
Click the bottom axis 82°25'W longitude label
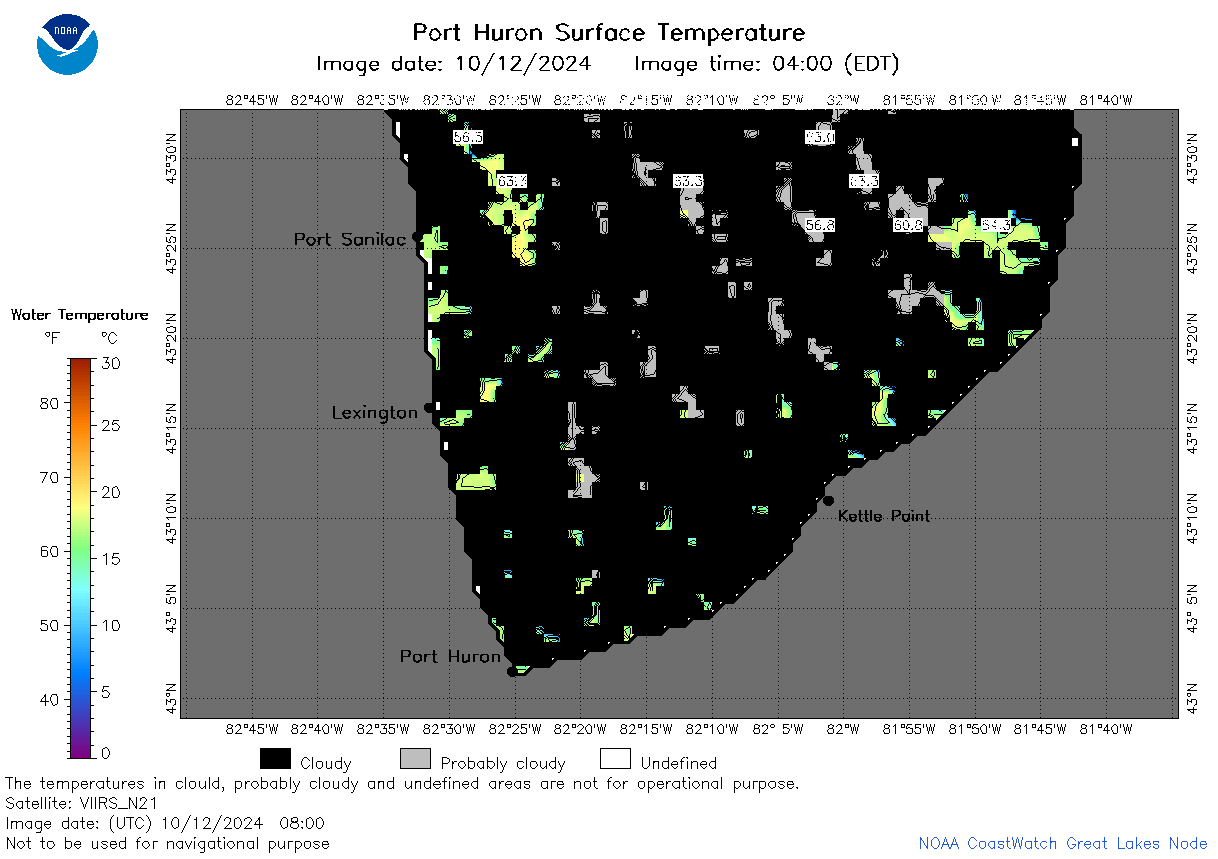514,731
